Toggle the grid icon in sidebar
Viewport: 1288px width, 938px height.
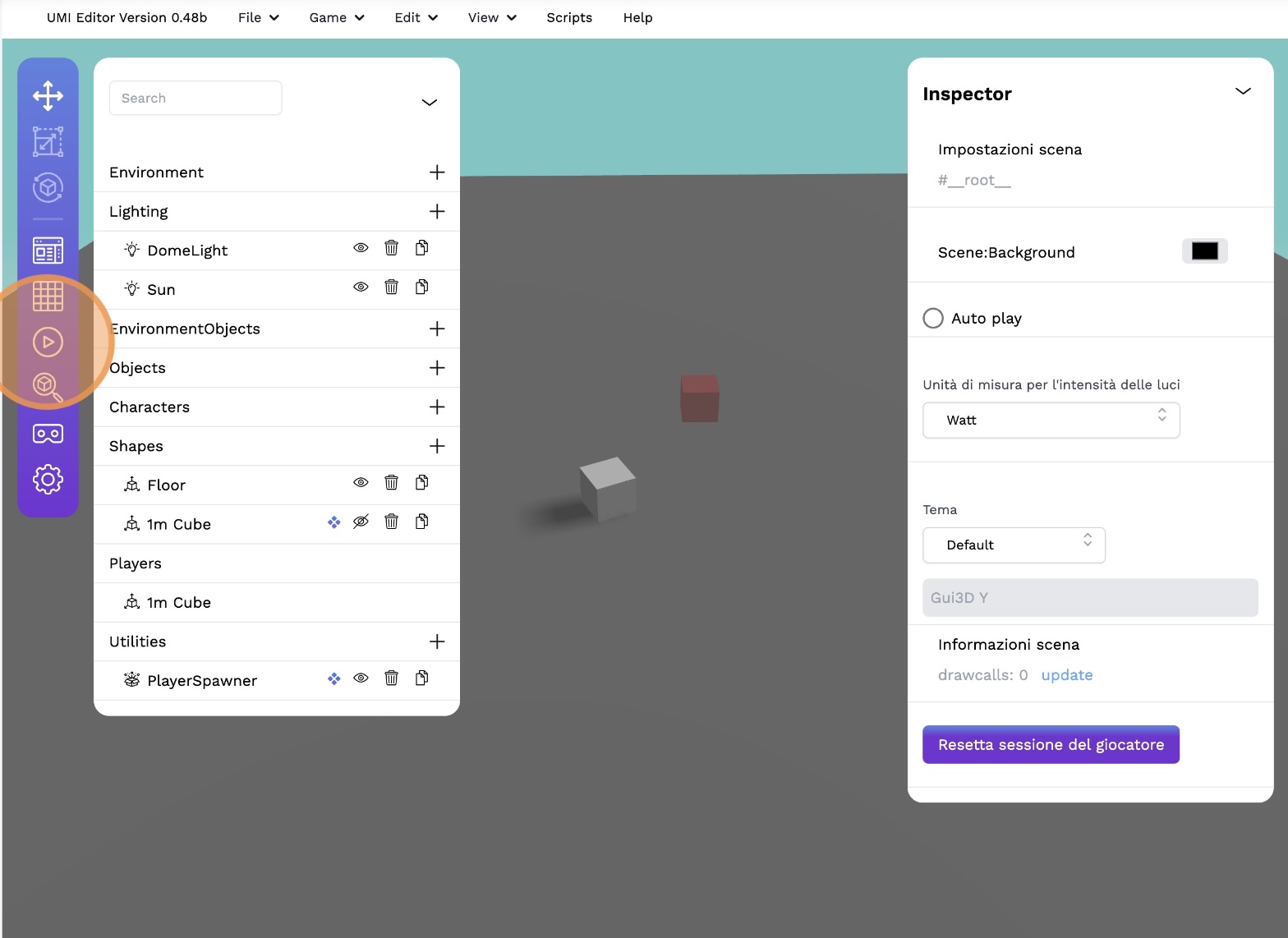pos(48,296)
